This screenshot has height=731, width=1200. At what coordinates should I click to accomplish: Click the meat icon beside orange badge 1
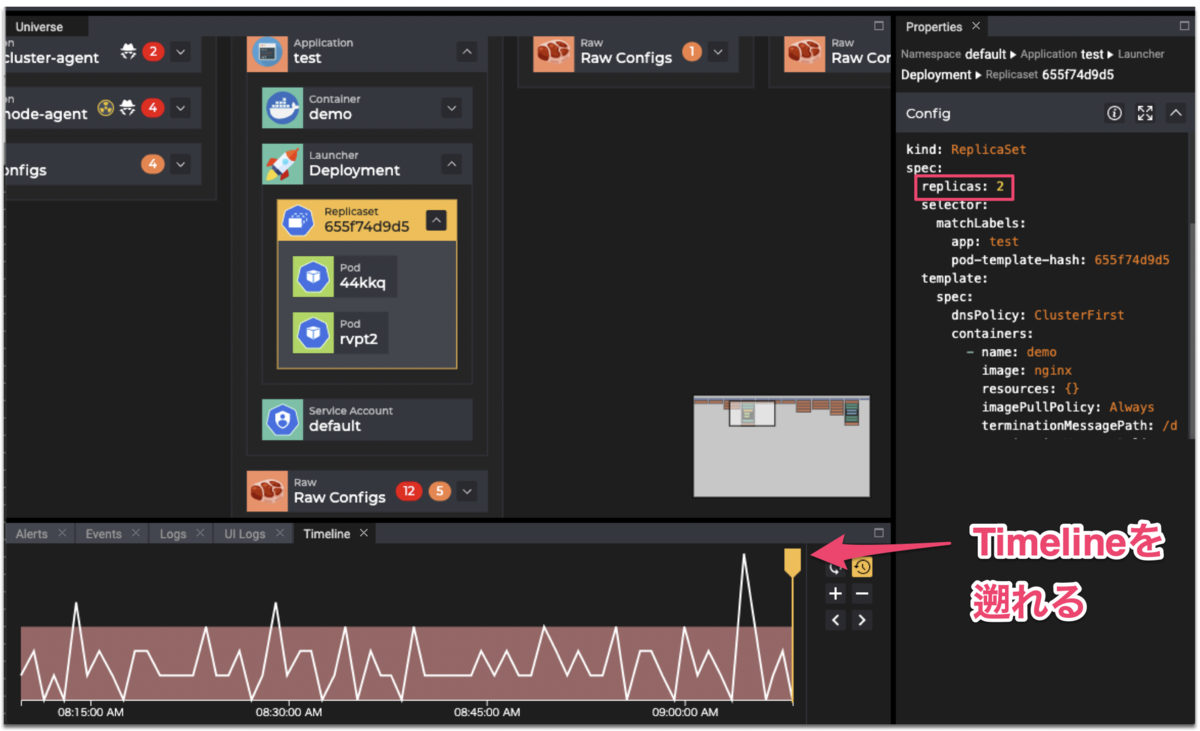(x=554, y=52)
